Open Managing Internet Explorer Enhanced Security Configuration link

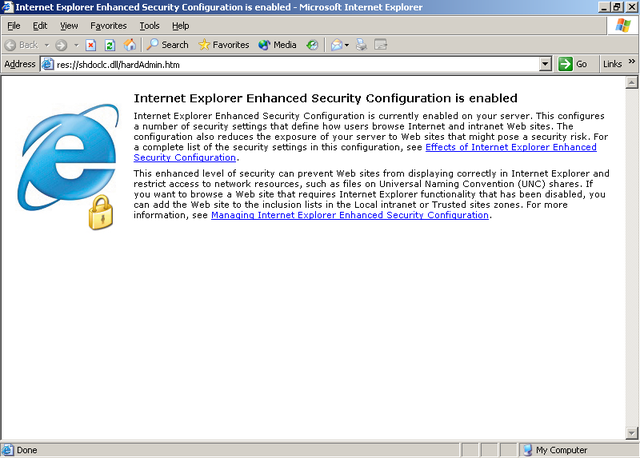(350, 215)
